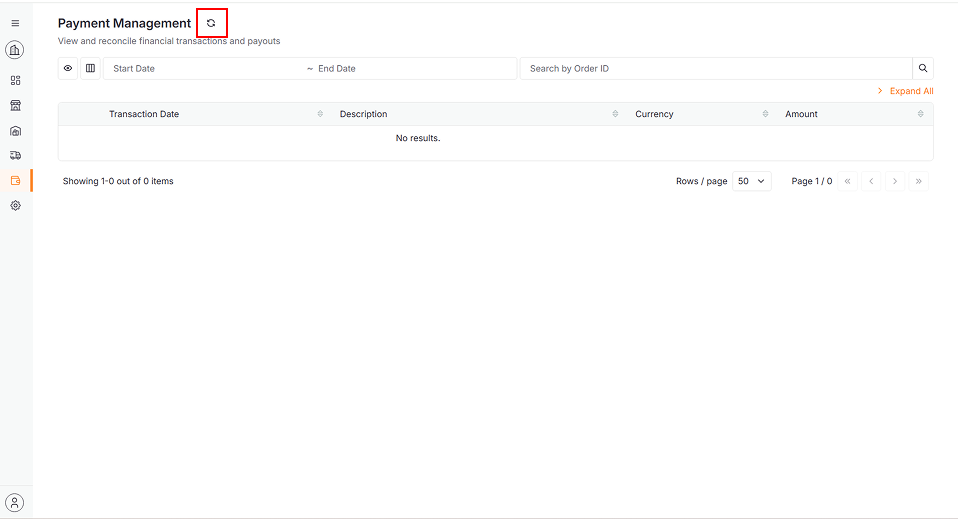The height and width of the screenshot is (519, 958).
Task: Sort by the Description column header
Action: [x=363, y=114]
